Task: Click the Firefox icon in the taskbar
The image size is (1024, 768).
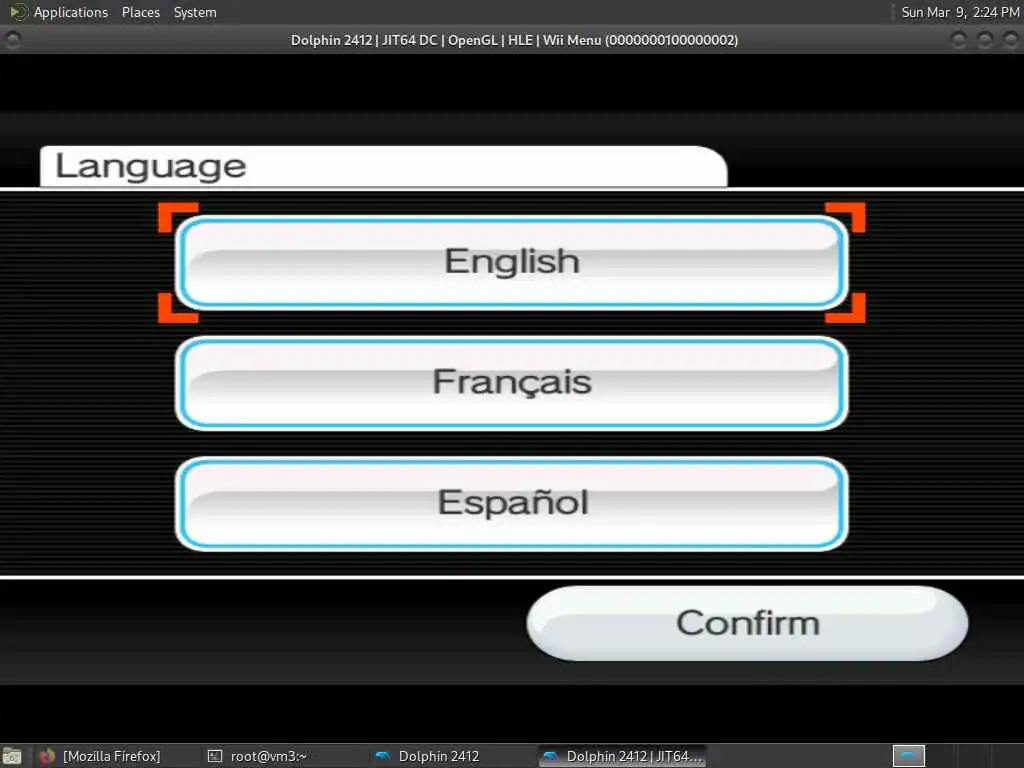Action: (x=46, y=757)
